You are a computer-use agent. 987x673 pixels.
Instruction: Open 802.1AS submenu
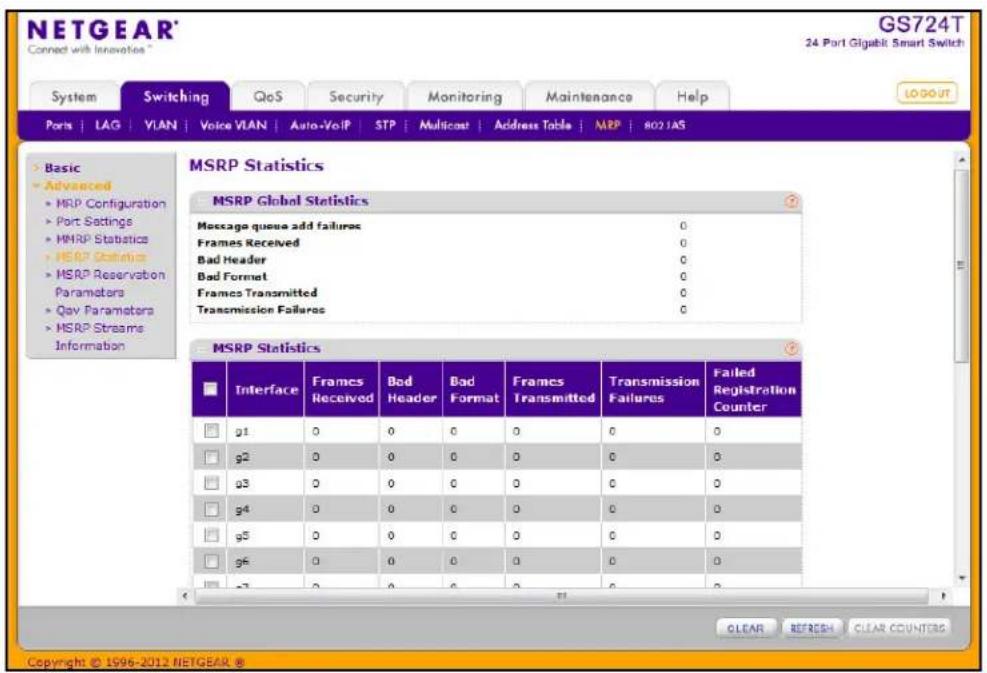point(664,125)
